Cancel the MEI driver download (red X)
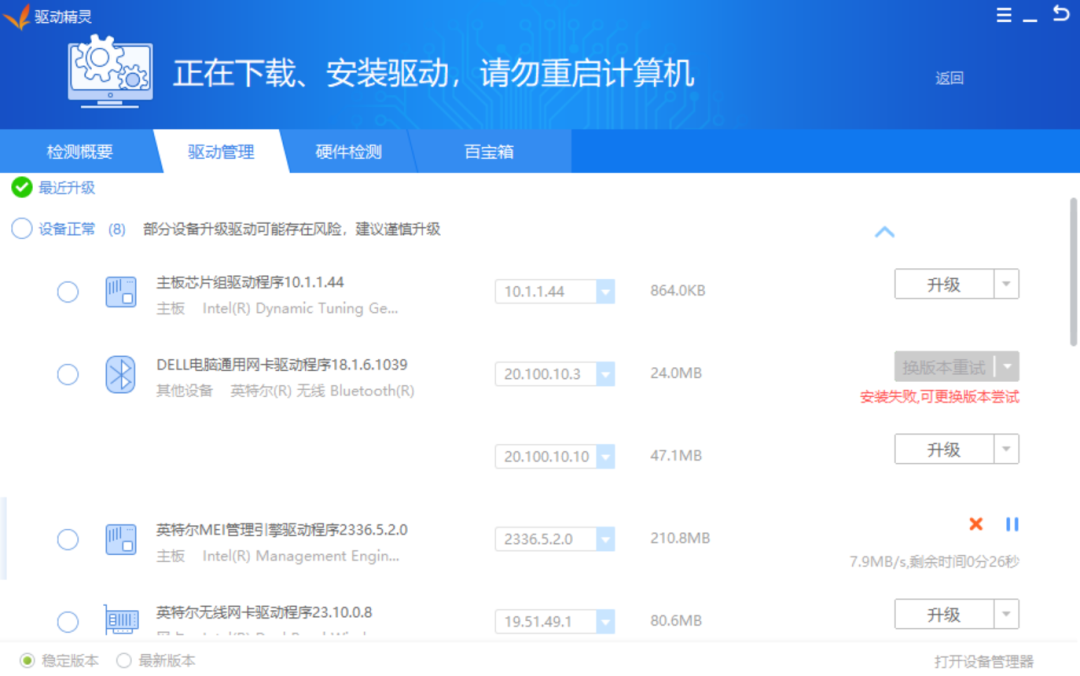 975,524
